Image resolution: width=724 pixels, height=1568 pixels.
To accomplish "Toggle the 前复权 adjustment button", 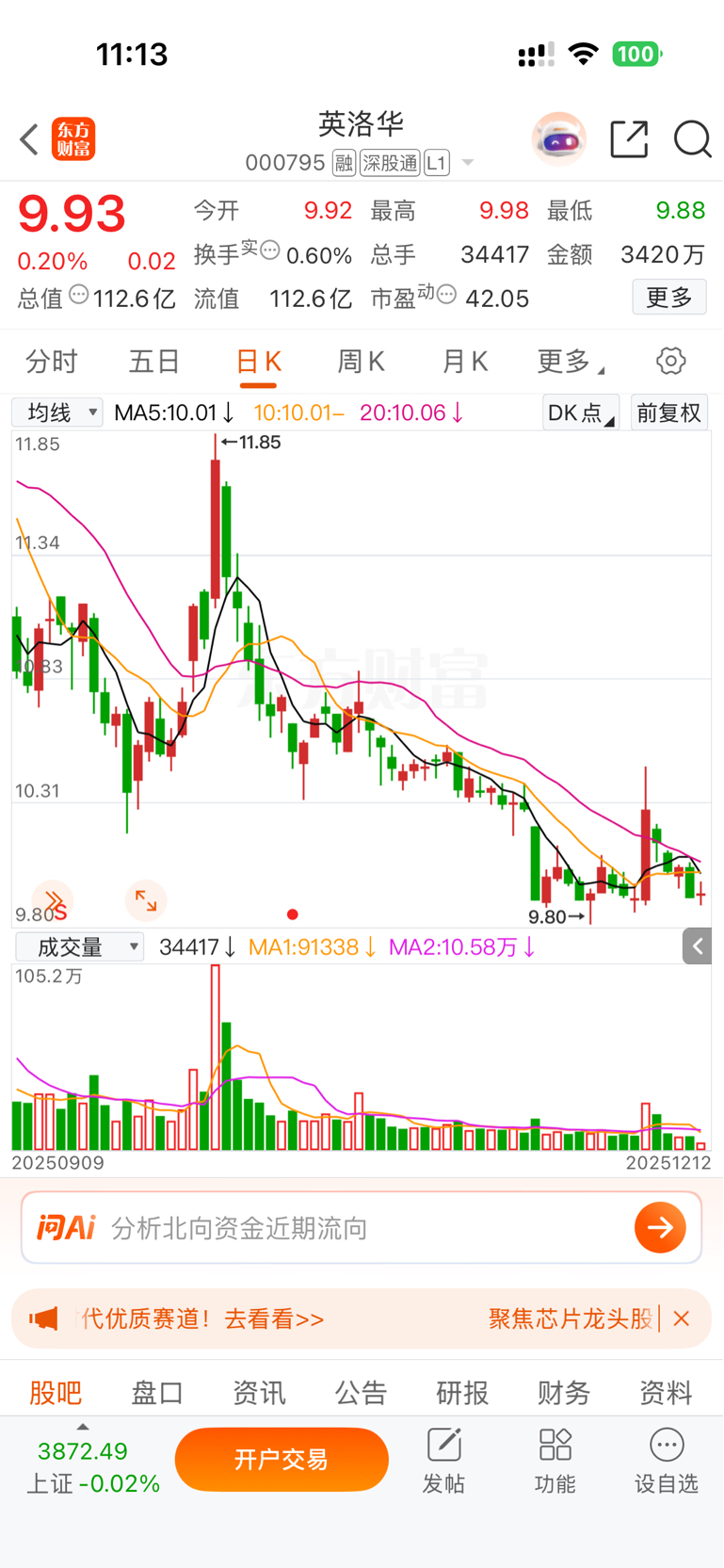I will coord(668,412).
